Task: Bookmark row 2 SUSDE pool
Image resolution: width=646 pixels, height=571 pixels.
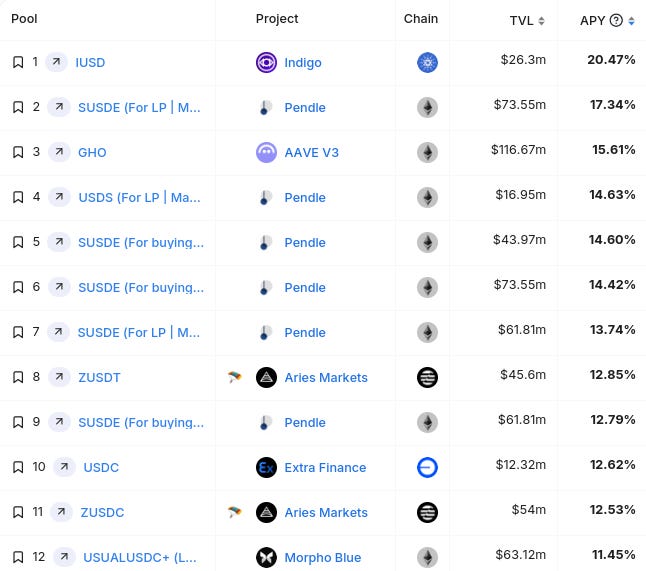Action: click(18, 108)
